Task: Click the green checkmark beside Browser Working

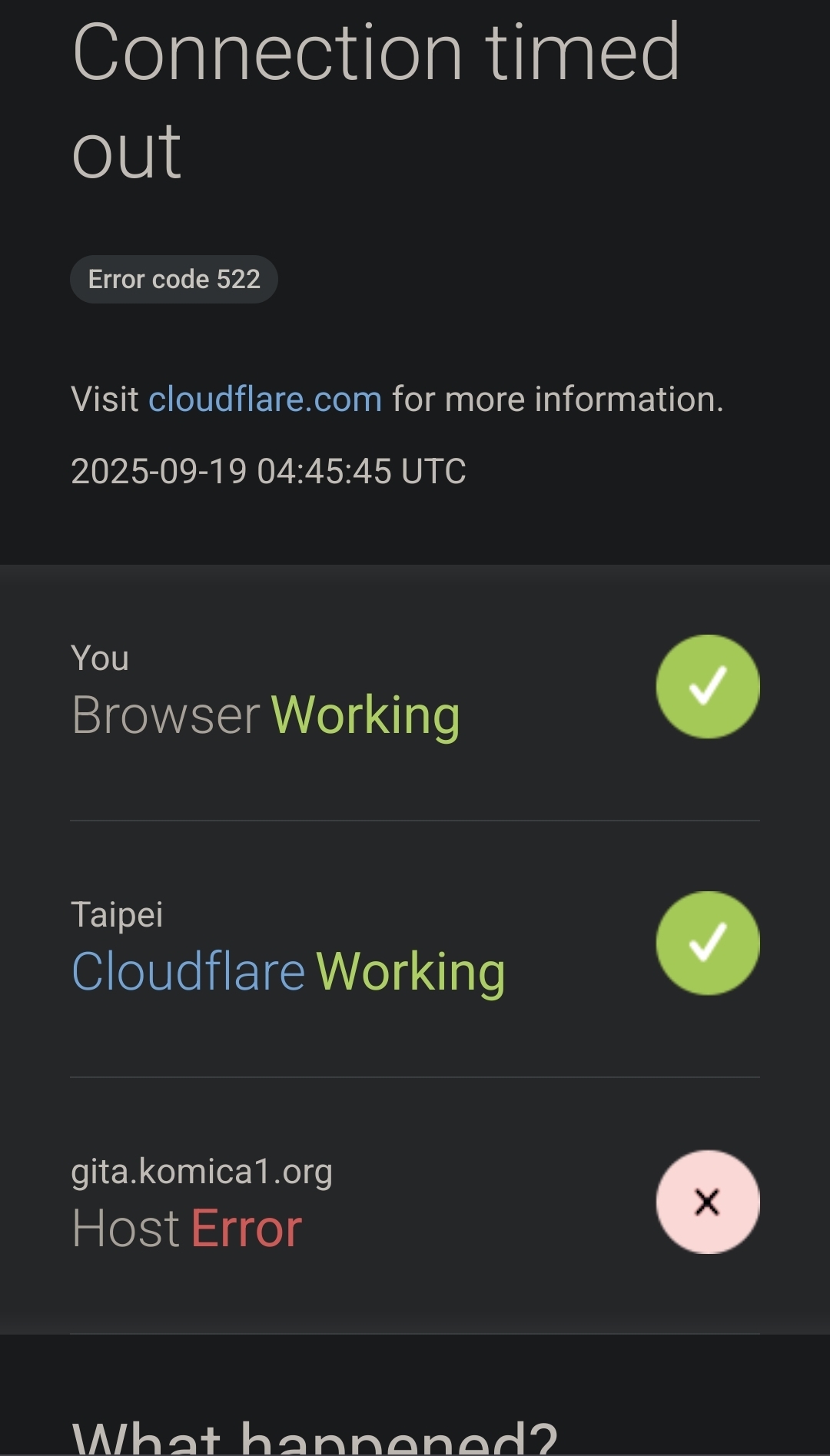Action: (707, 686)
